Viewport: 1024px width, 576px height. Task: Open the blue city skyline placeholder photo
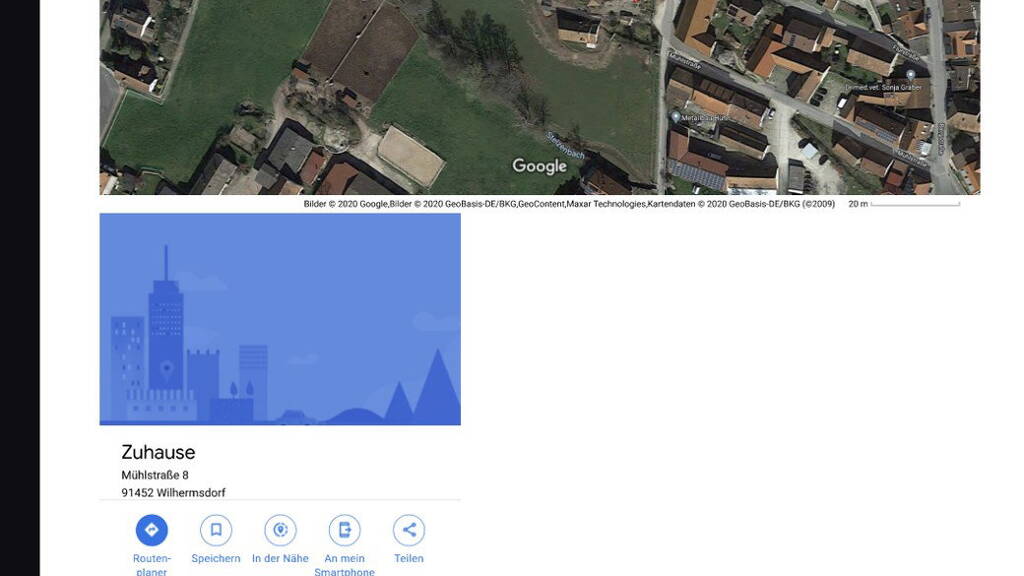pyautogui.click(x=280, y=319)
